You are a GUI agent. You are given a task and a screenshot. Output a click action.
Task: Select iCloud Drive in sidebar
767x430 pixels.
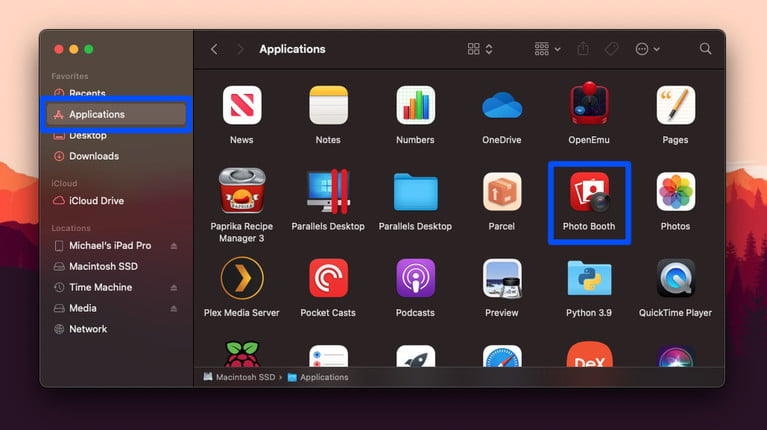point(96,201)
